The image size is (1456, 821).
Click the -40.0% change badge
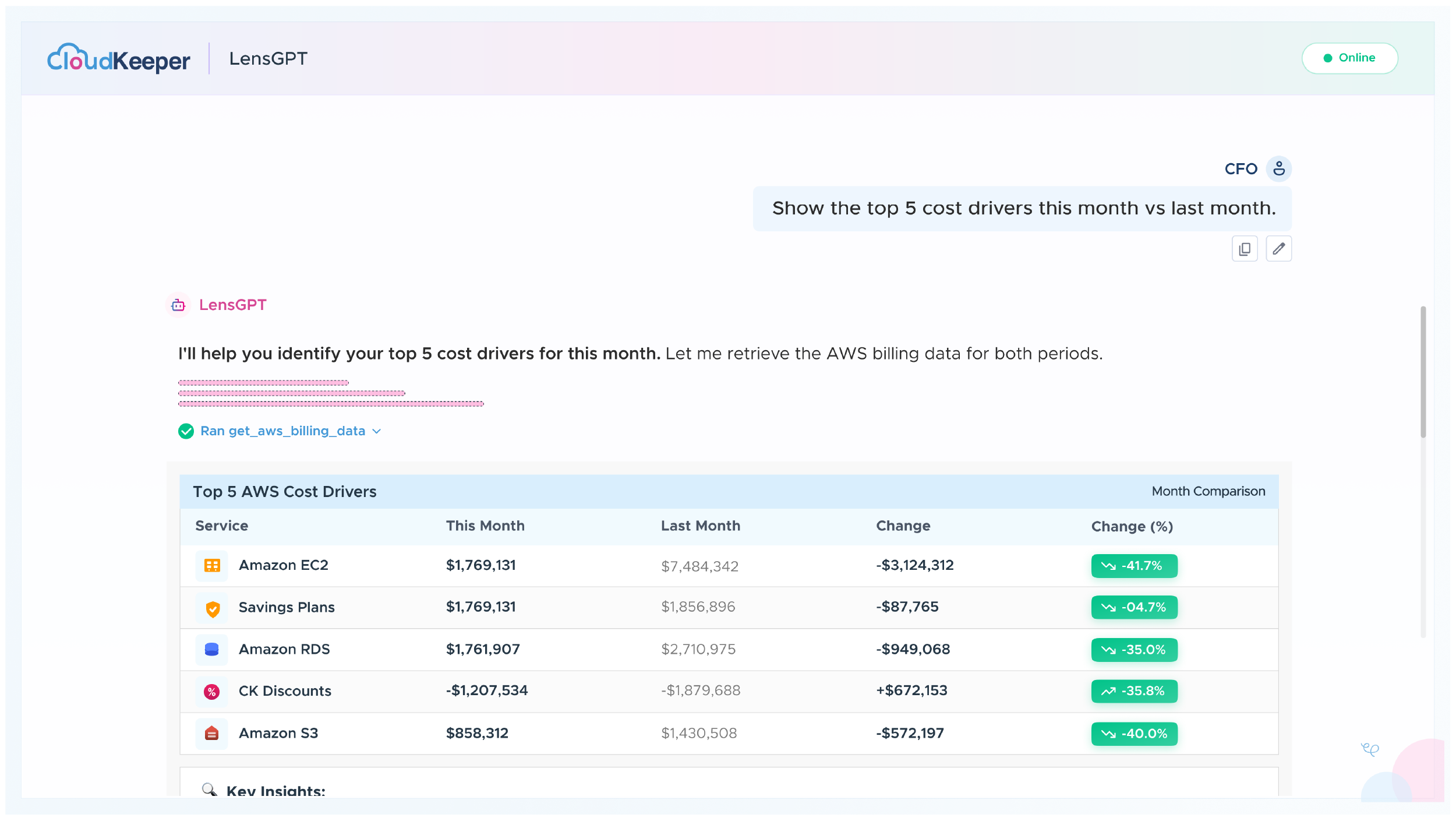pos(1134,734)
